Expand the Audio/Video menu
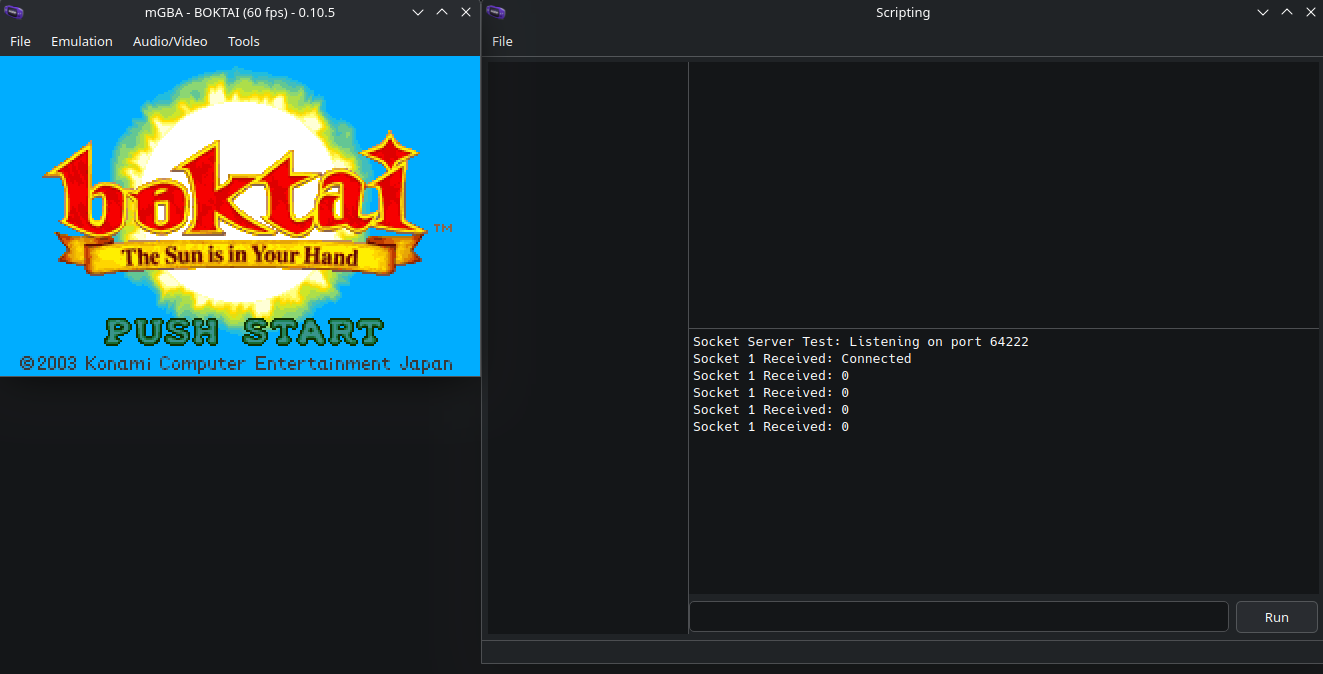 [170, 41]
